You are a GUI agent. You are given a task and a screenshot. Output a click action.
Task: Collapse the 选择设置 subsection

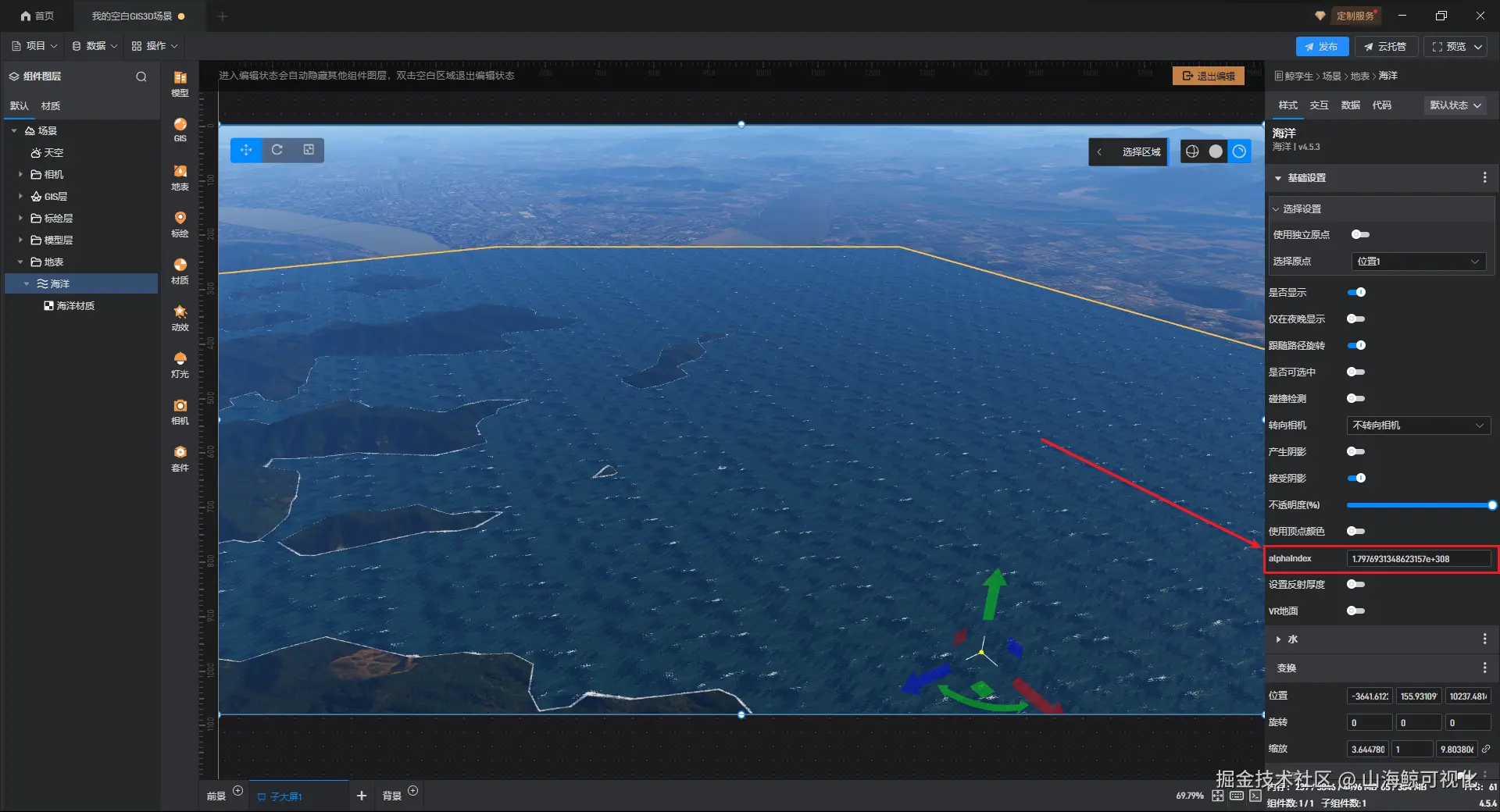click(x=1276, y=209)
